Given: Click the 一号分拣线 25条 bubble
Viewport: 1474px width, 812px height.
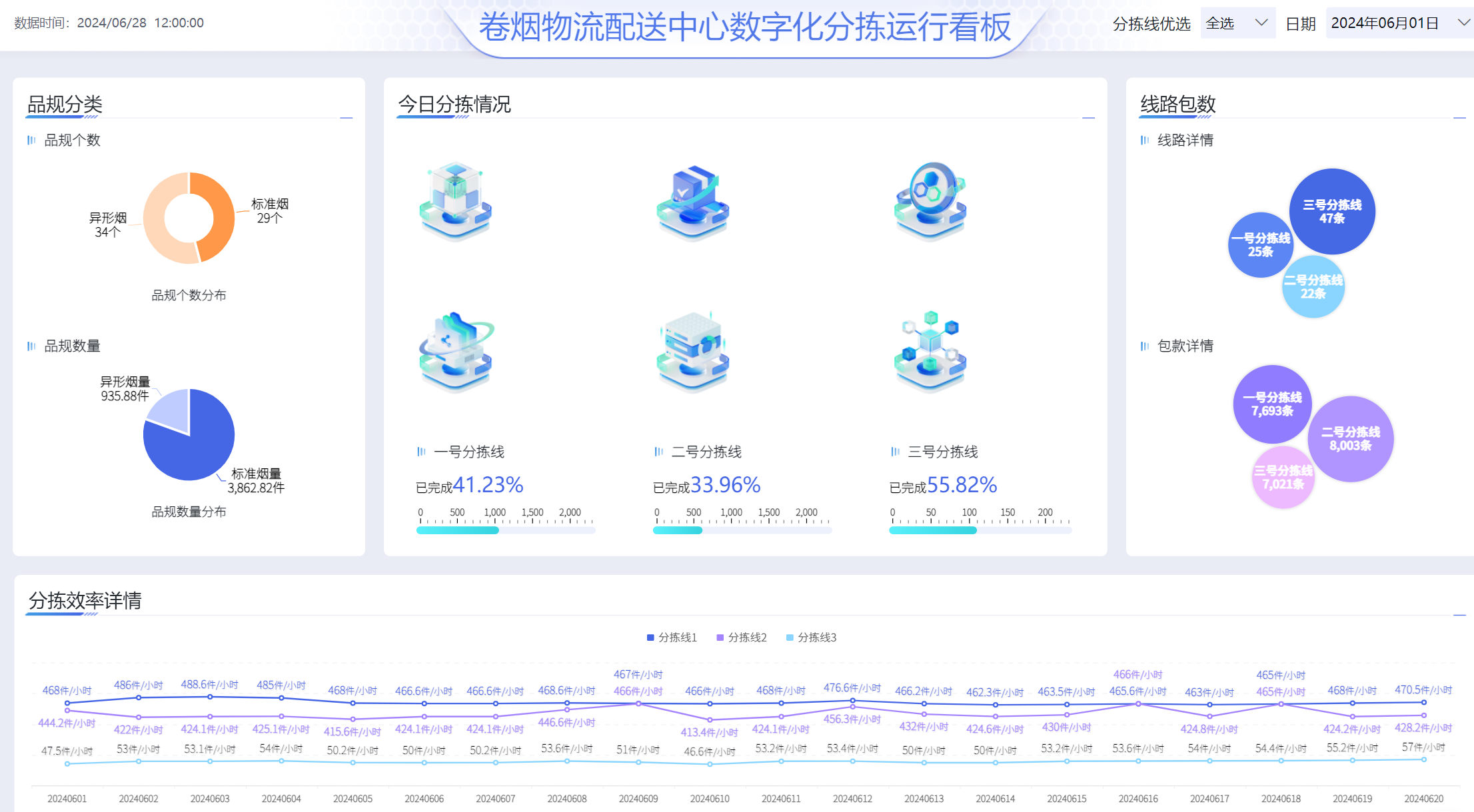Looking at the screenshot, I should click(1259, 244).
